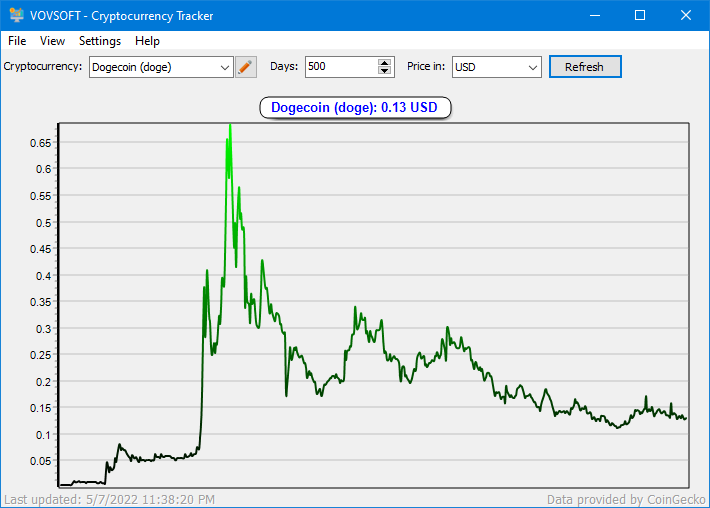Decrease Days with the down spinner arrow

tap(384, 71)
